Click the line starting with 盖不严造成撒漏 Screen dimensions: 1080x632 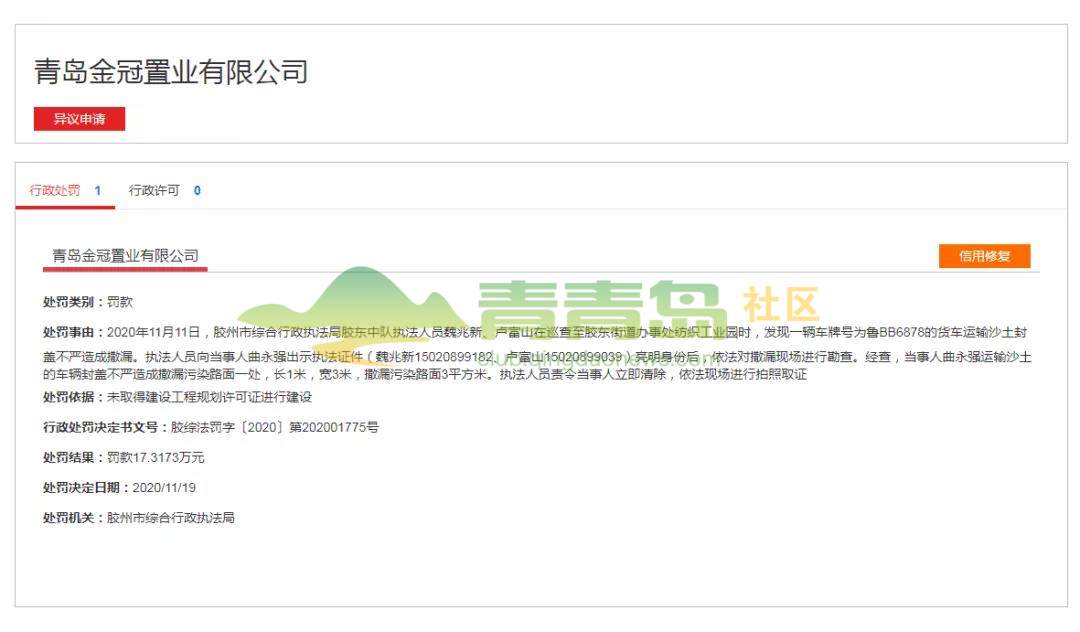pyautogui.click(x=537, y=357)
